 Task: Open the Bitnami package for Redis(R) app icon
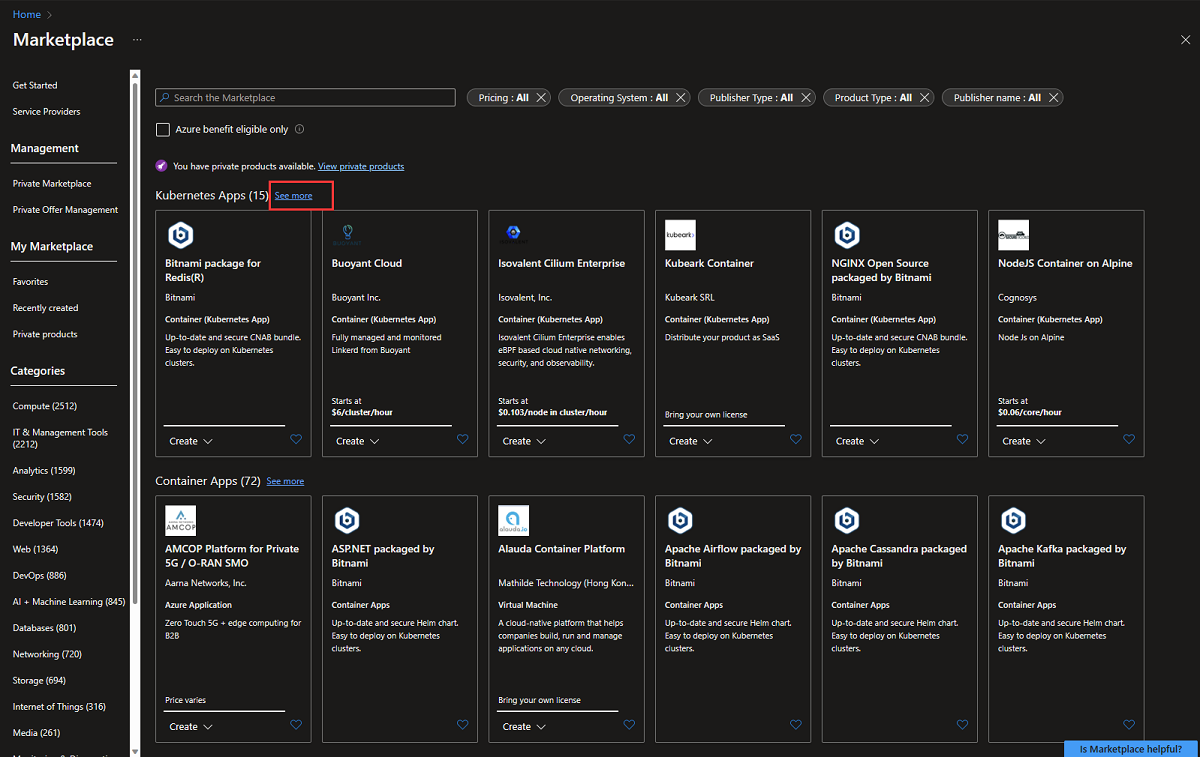pos(180,234)
